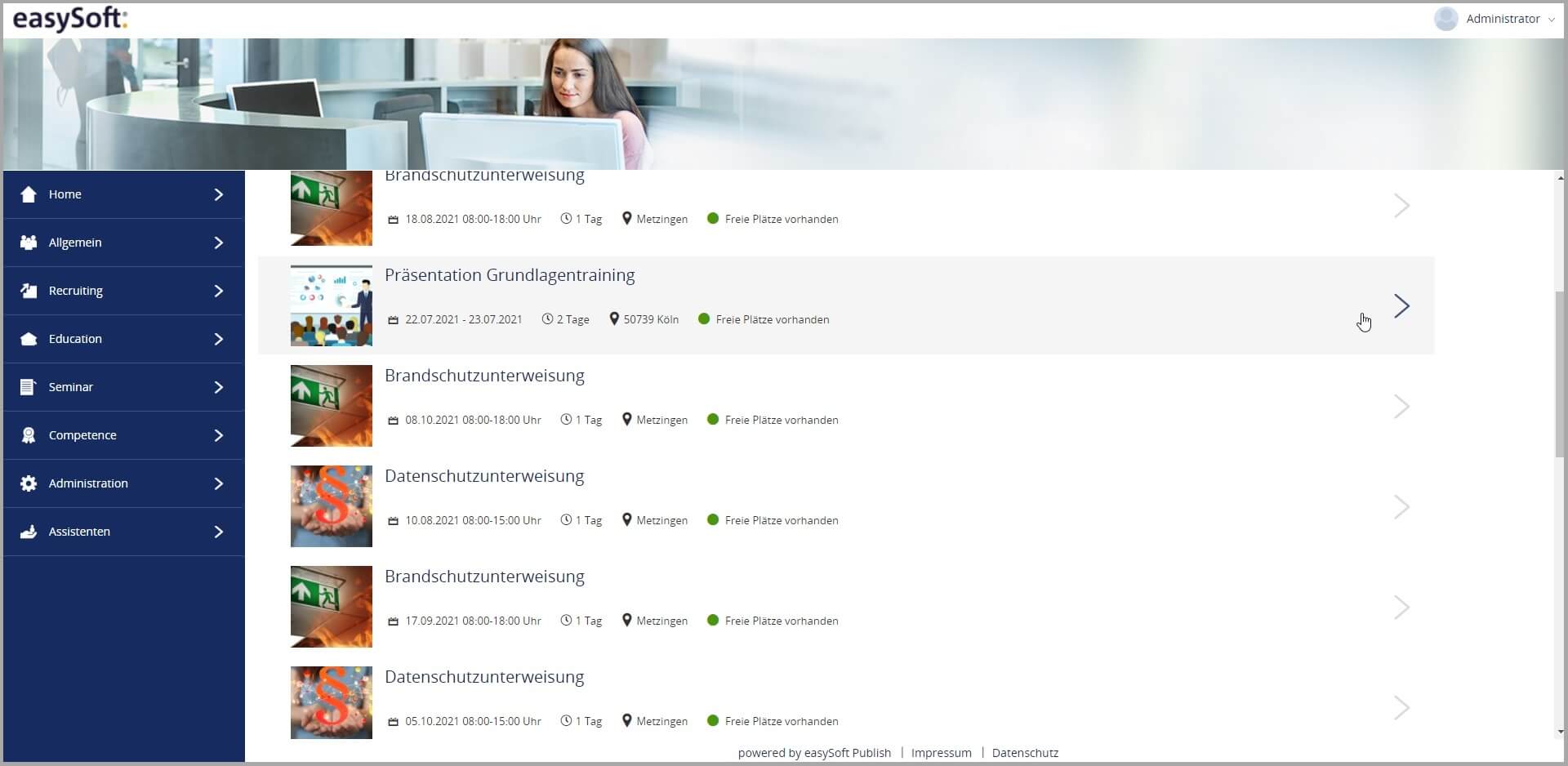The width and height of the screenshot is (1568, 766).
Task: Select Assistenten in the sidebar menu
Action: point(124,532)
